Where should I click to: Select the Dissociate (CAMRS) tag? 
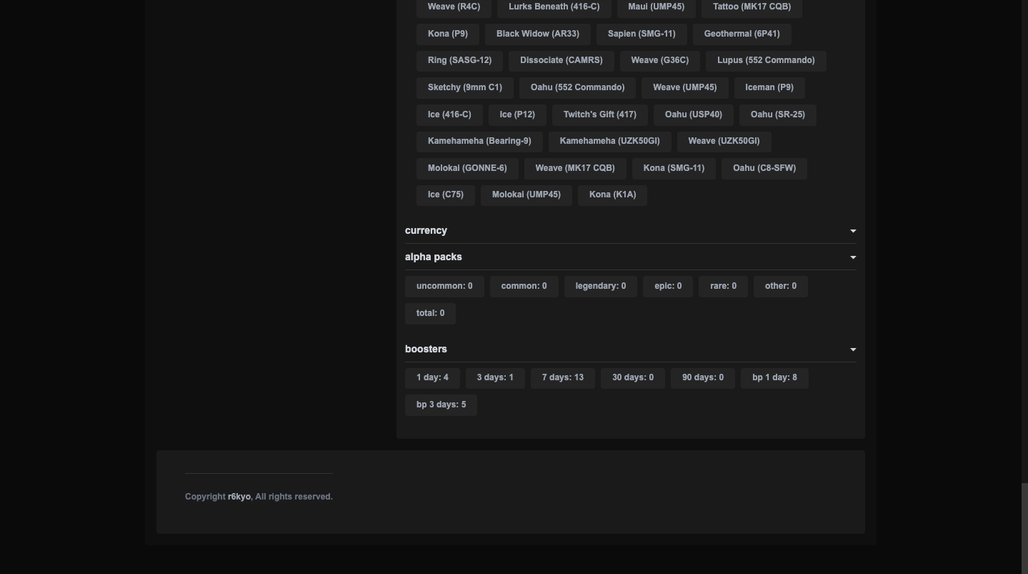[561, 60]
